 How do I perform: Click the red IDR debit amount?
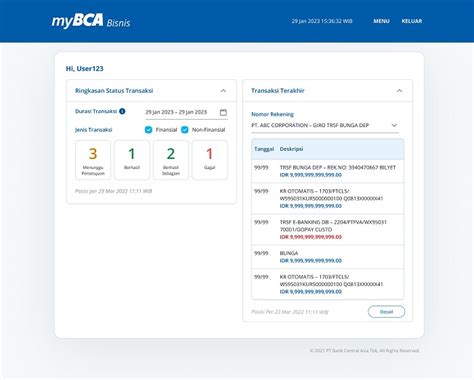click(311, 237)
